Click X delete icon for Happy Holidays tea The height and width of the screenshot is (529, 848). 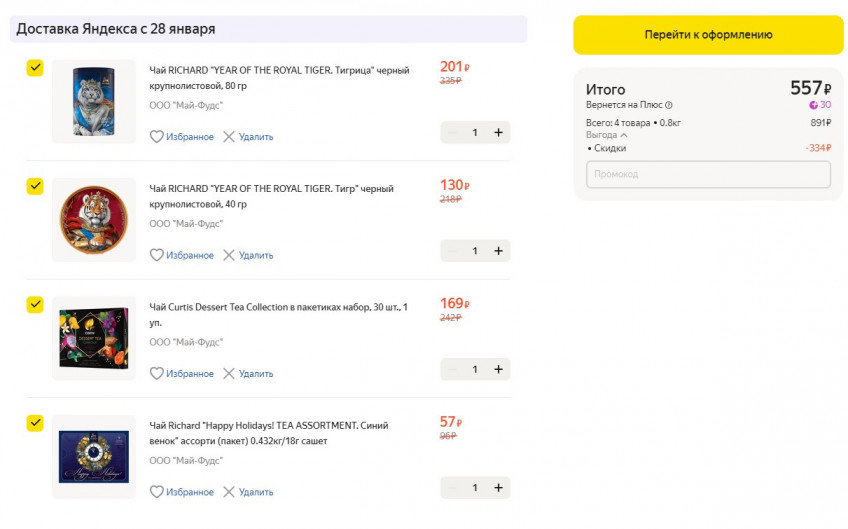229,492
